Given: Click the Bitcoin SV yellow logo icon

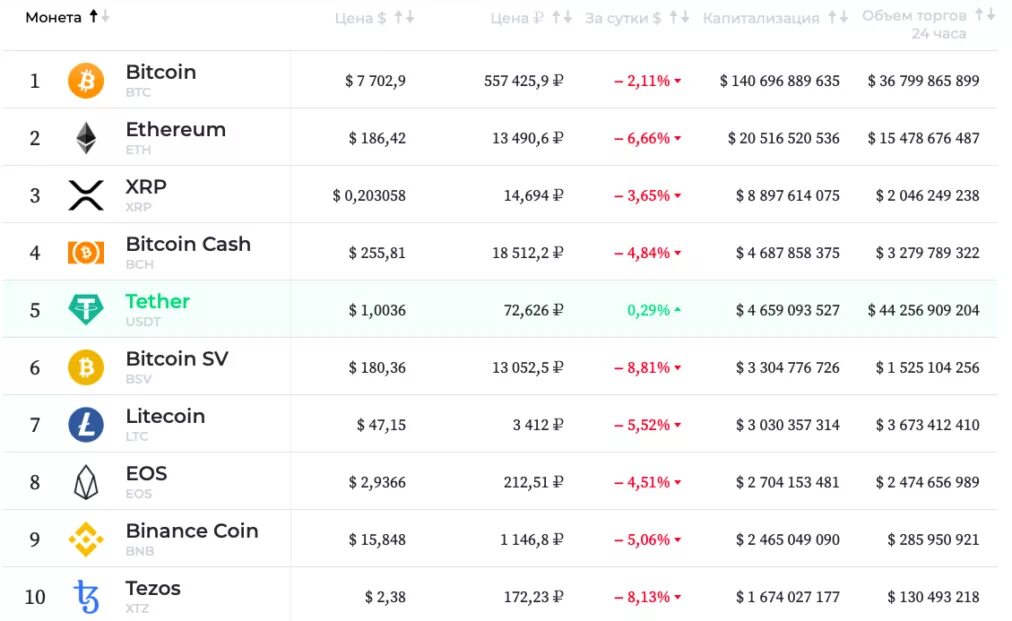Looking at the screenshot, I should [x=86, y=368].
